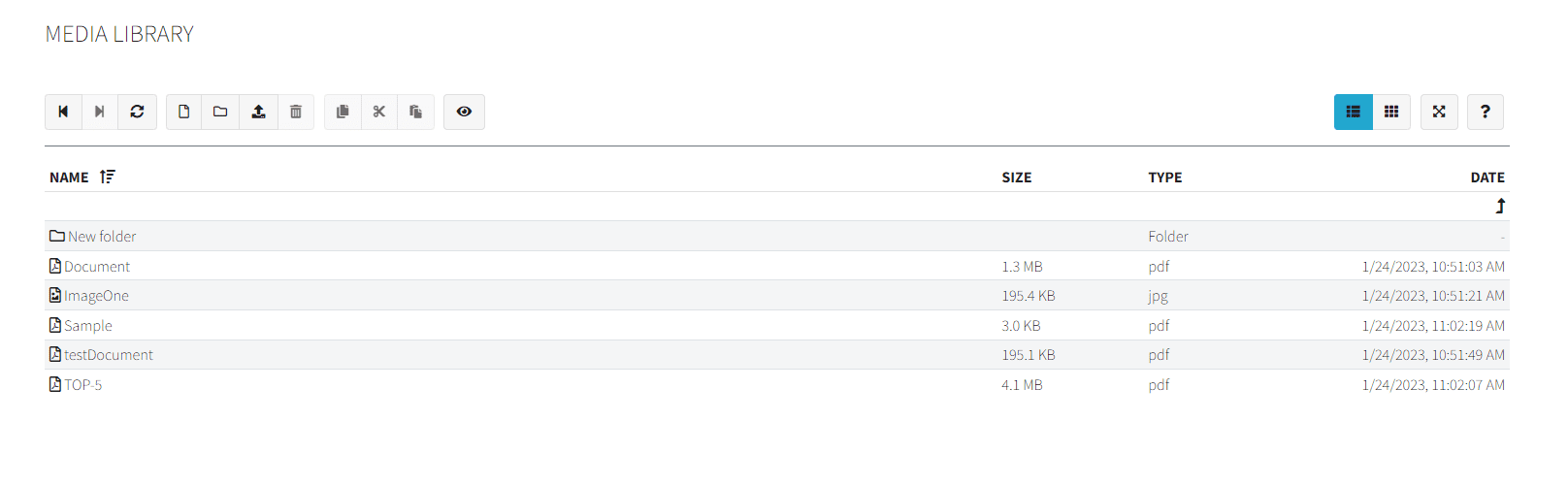The height and width of the screenshot is (486, 1568).
Task: Toggle sort order next to NAME
Action: tap(107, 177)
